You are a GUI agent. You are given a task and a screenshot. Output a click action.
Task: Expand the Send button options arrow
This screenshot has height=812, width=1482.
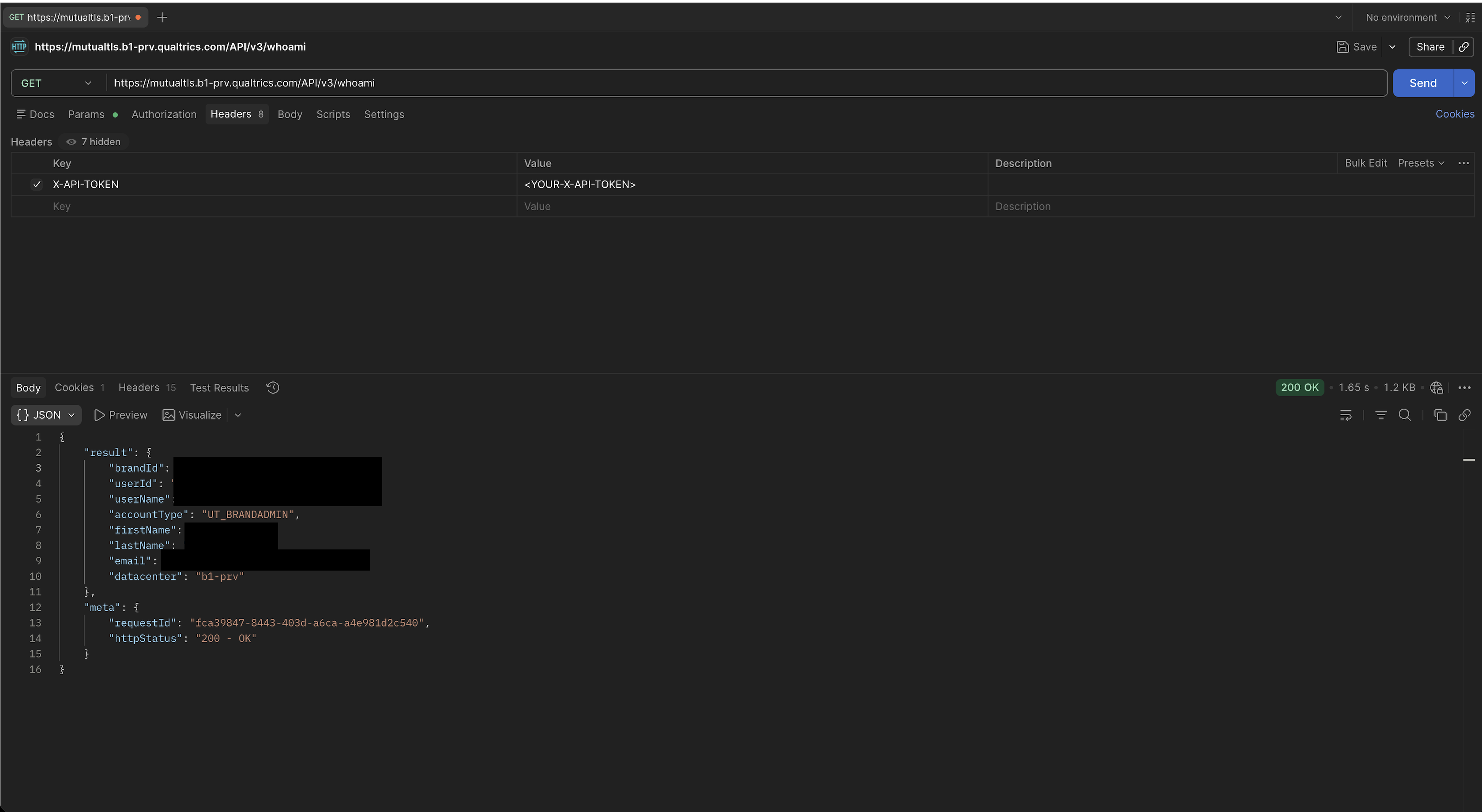[1464, 83]
